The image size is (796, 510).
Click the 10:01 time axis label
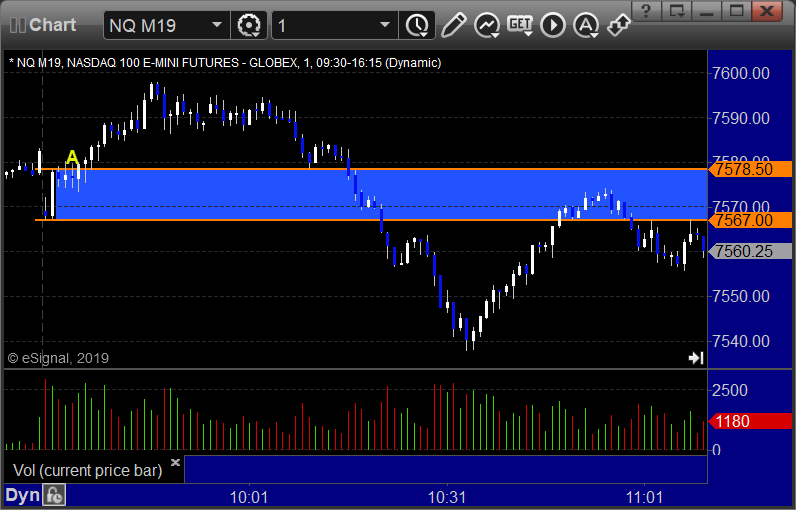coord(249,497)
